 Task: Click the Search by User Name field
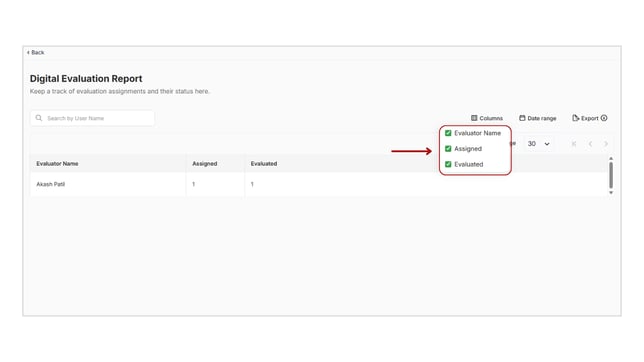(x=92, y=118)
